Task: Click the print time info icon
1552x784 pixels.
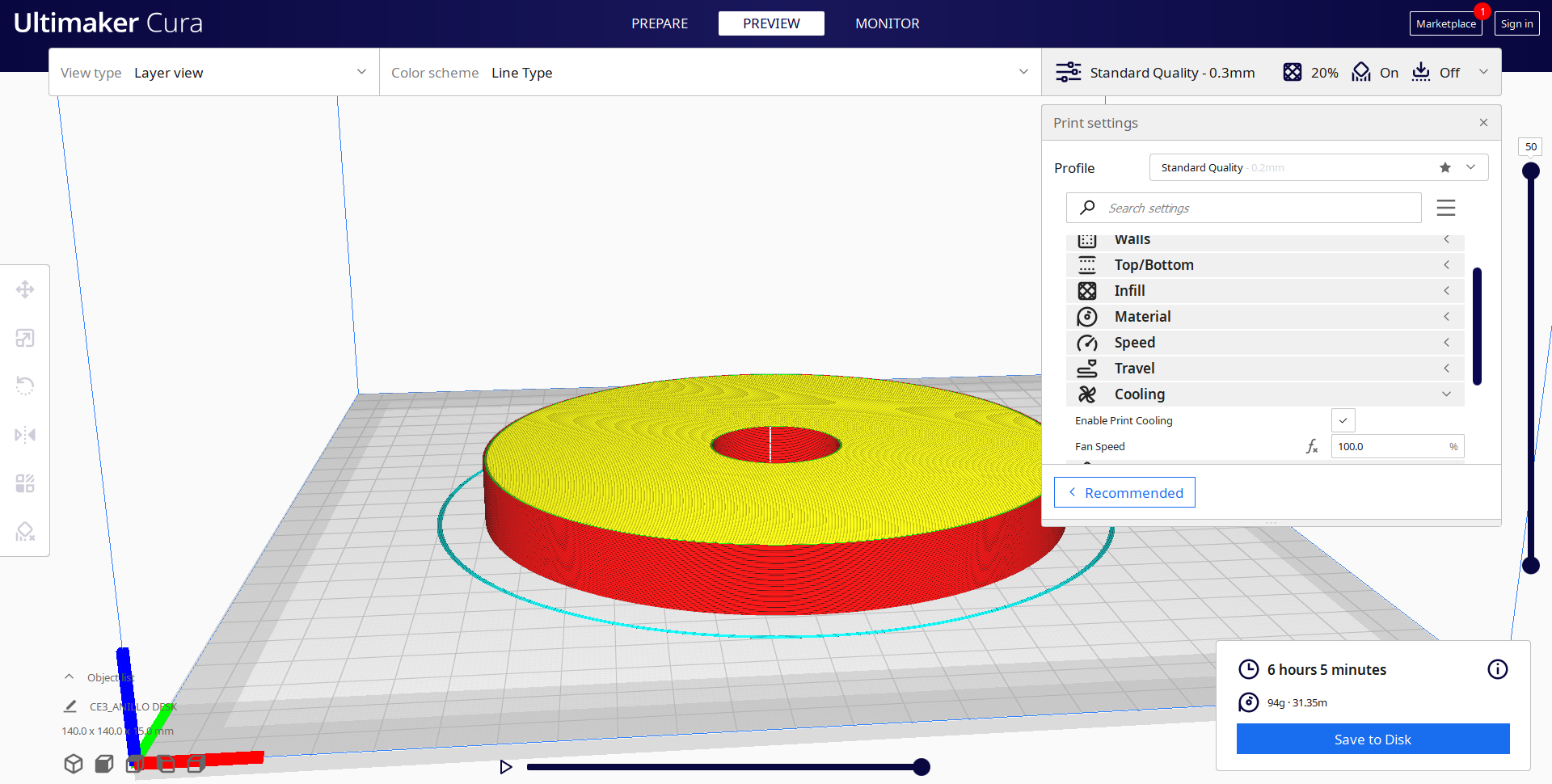Action: 1497,669
